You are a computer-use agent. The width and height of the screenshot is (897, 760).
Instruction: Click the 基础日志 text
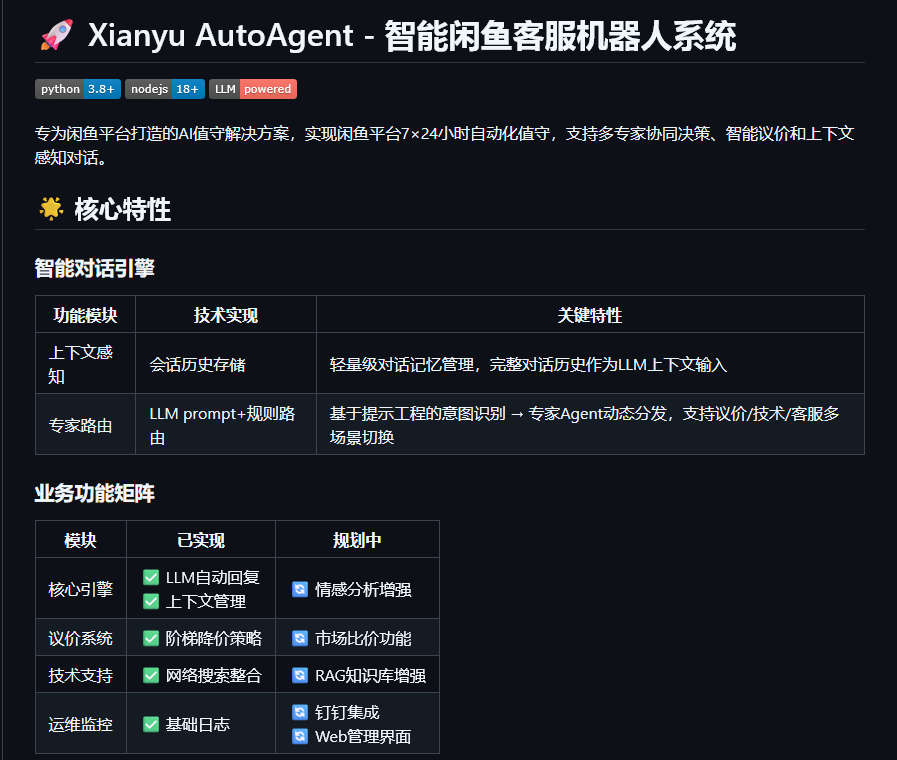tap(197, 725)
